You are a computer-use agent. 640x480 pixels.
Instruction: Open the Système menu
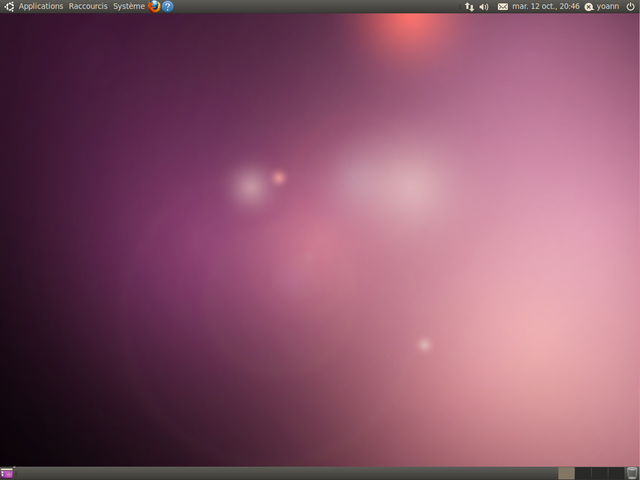(129, 7)
